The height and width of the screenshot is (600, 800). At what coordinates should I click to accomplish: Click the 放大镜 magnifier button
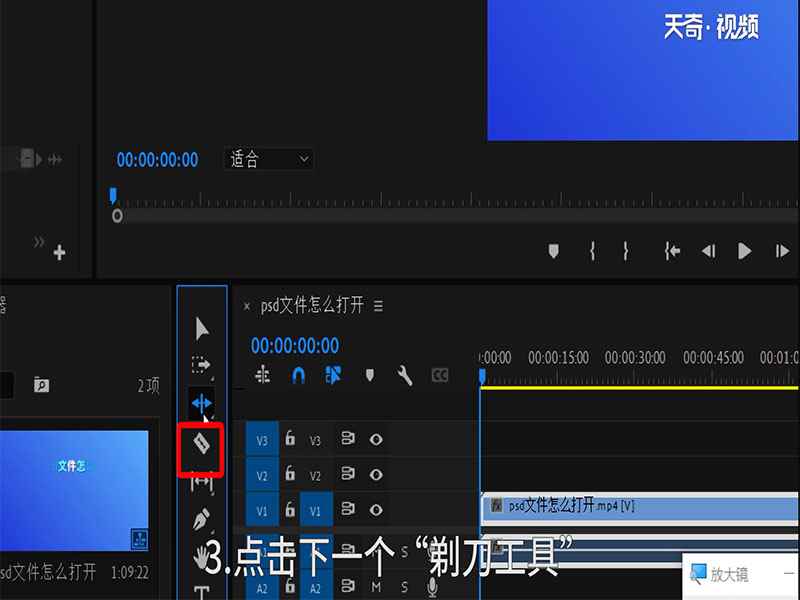click(x=722, y=572)
